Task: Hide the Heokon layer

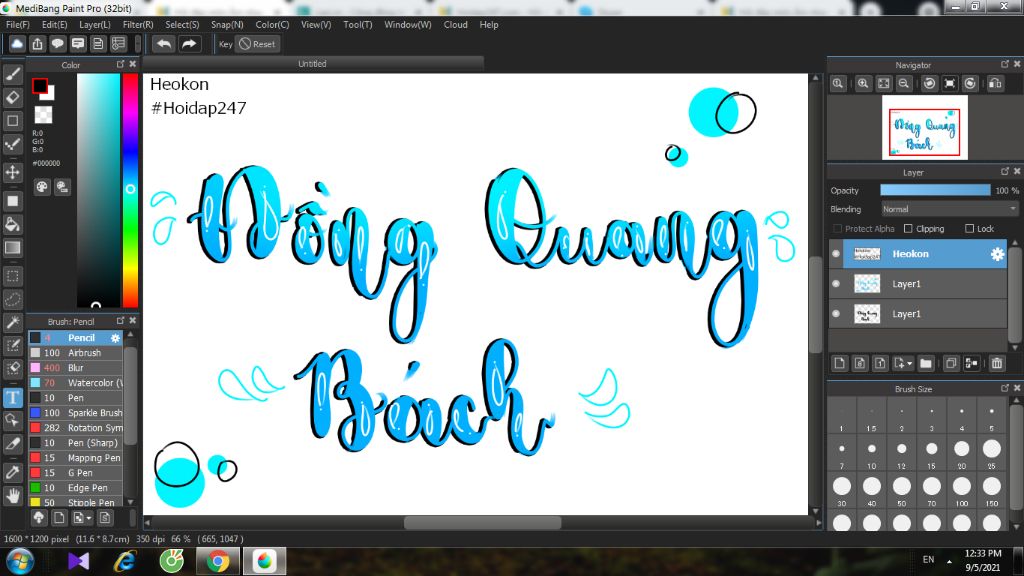Action: point(836,254)
